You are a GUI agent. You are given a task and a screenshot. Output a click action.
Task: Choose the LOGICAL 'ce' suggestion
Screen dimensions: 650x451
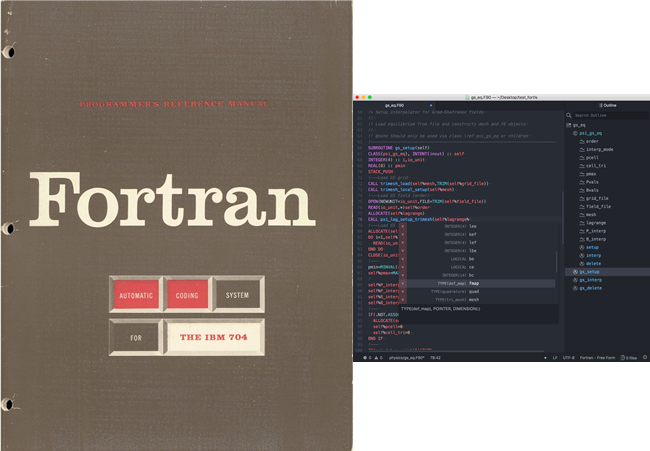[x=477, y=267]
